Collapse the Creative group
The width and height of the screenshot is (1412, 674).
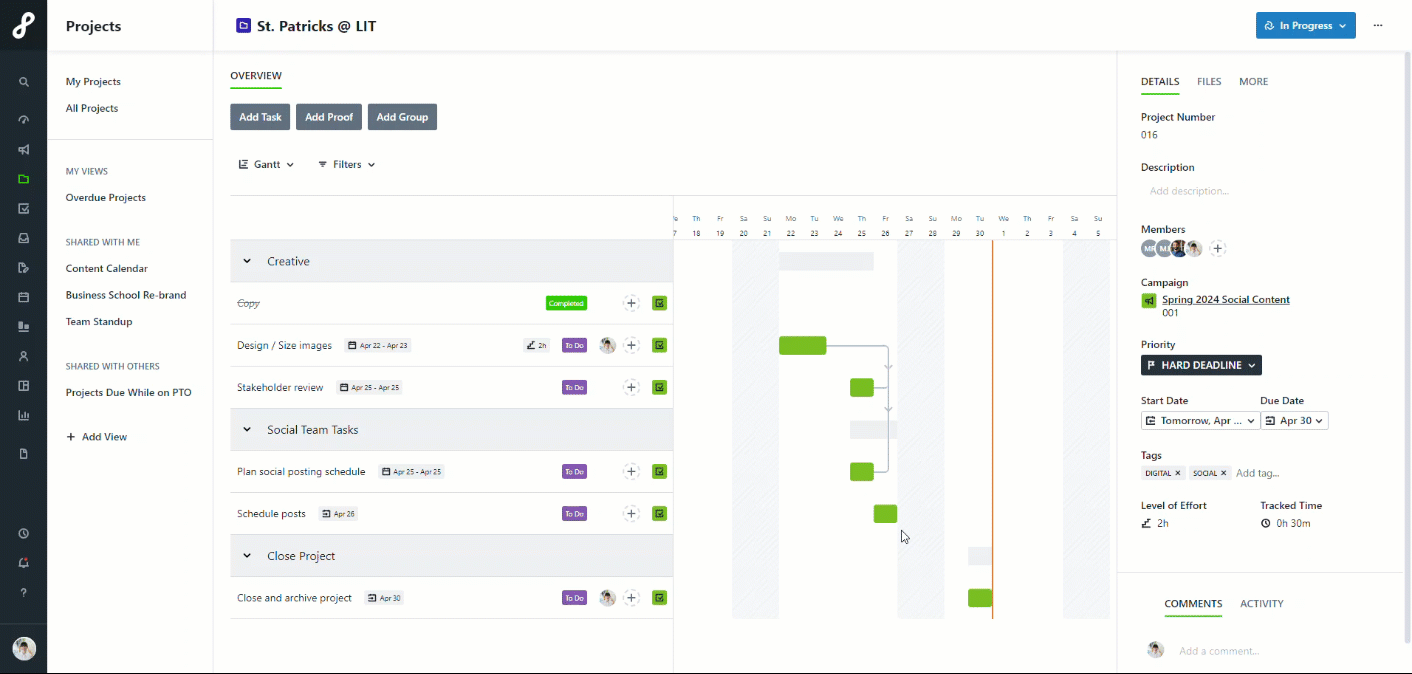coord(247,261)
